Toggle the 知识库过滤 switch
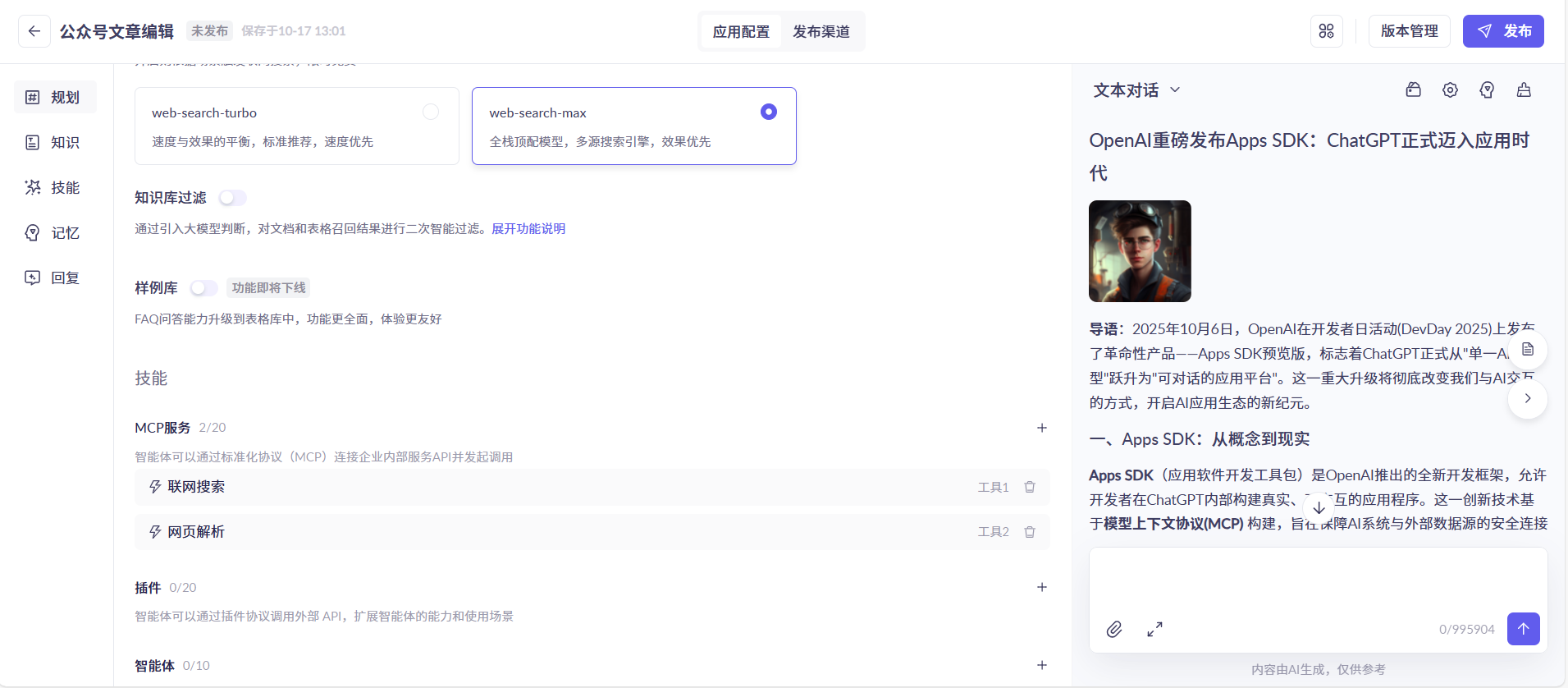This screenshot has width=1568, height=688. point(232,198)
